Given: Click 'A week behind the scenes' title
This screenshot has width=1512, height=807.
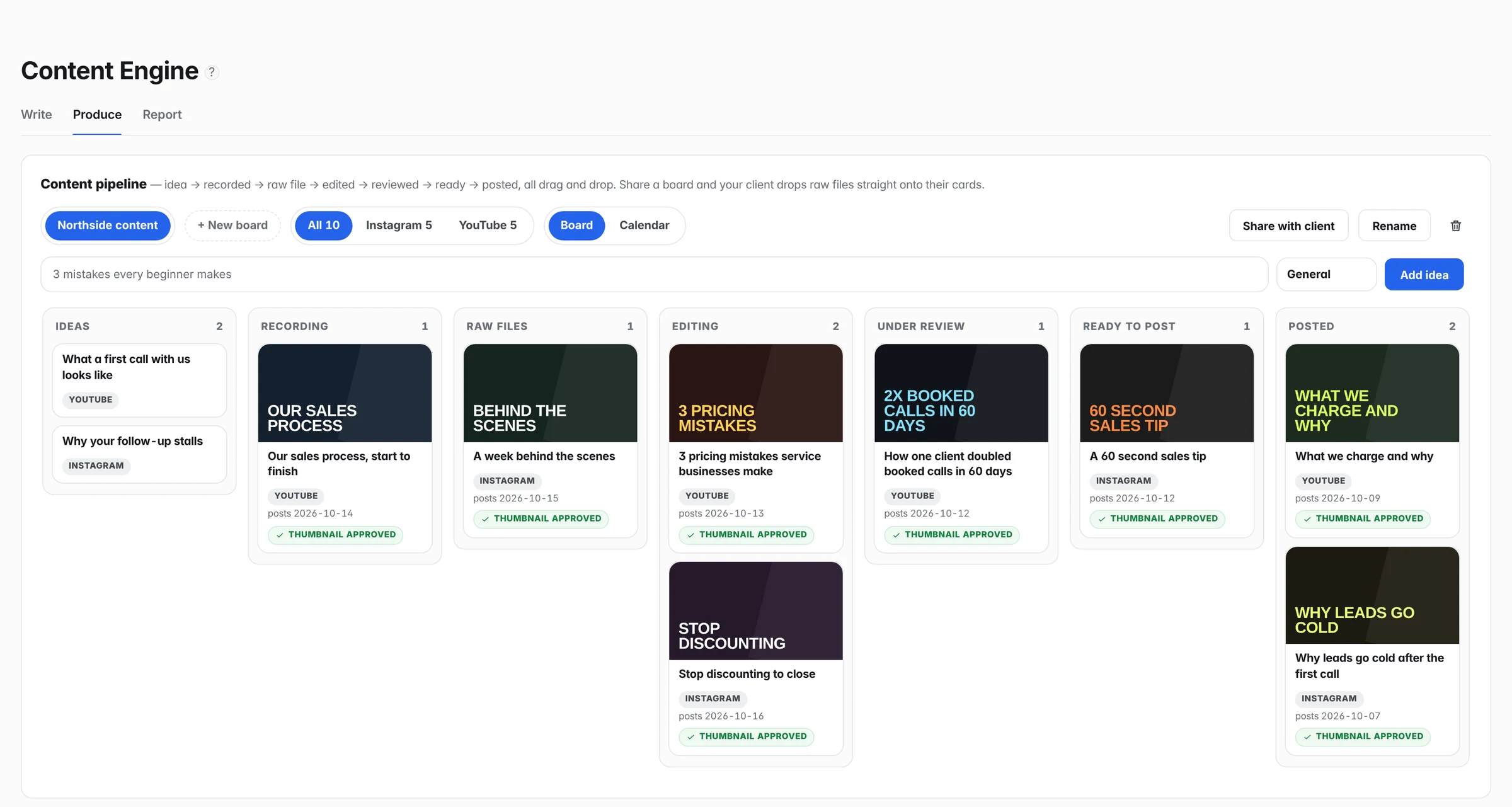Looking at the screenshot, I should click(x=544, y=456).
